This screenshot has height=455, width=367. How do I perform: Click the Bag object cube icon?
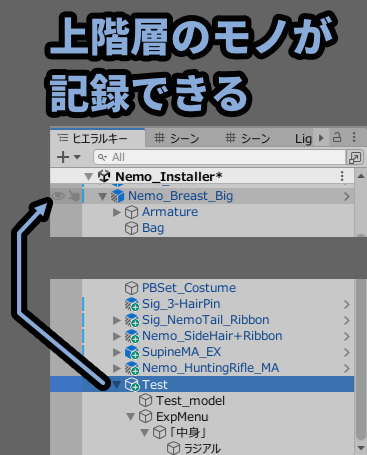coord(131,228)
